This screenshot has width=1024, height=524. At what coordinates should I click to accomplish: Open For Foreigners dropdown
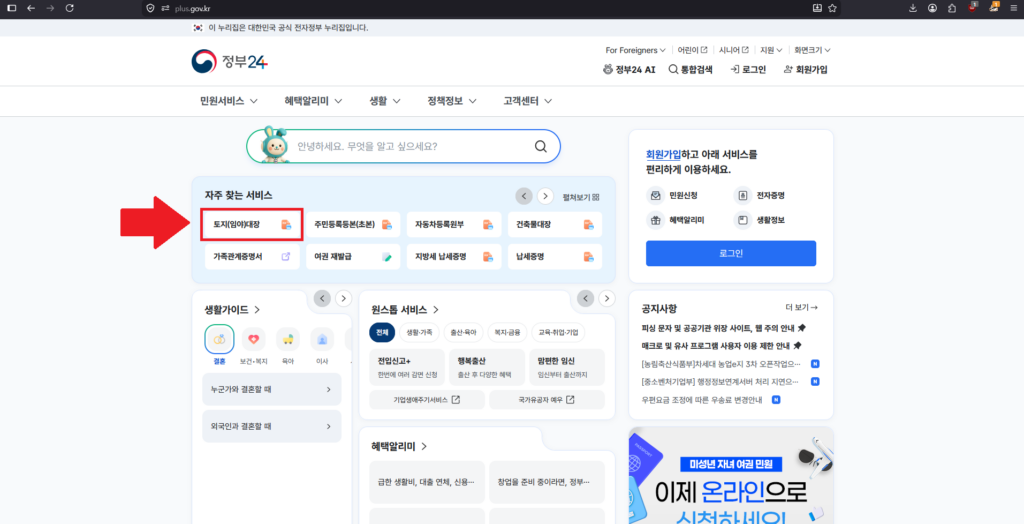(635, 50)
